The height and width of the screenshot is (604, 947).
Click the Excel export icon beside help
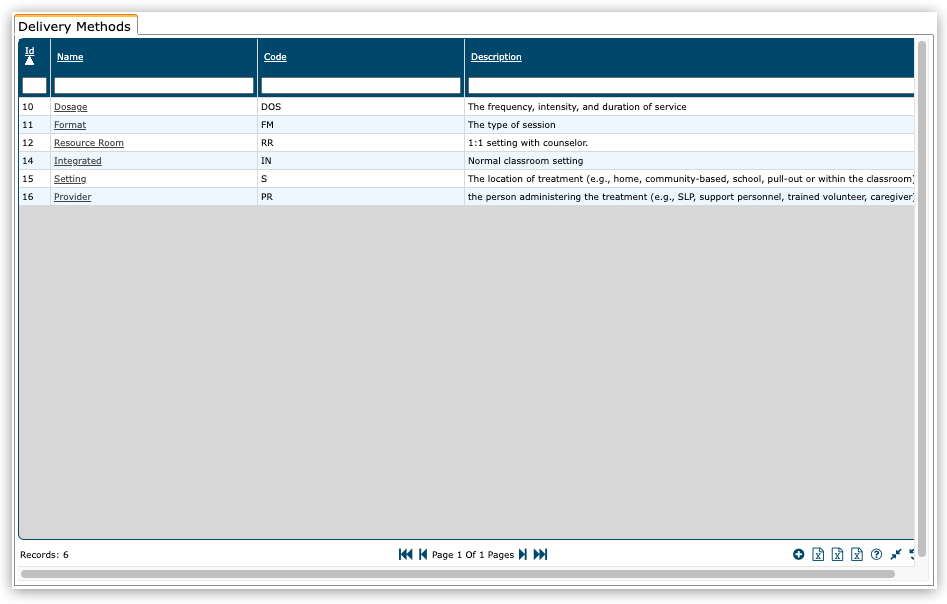click(857, 554)
